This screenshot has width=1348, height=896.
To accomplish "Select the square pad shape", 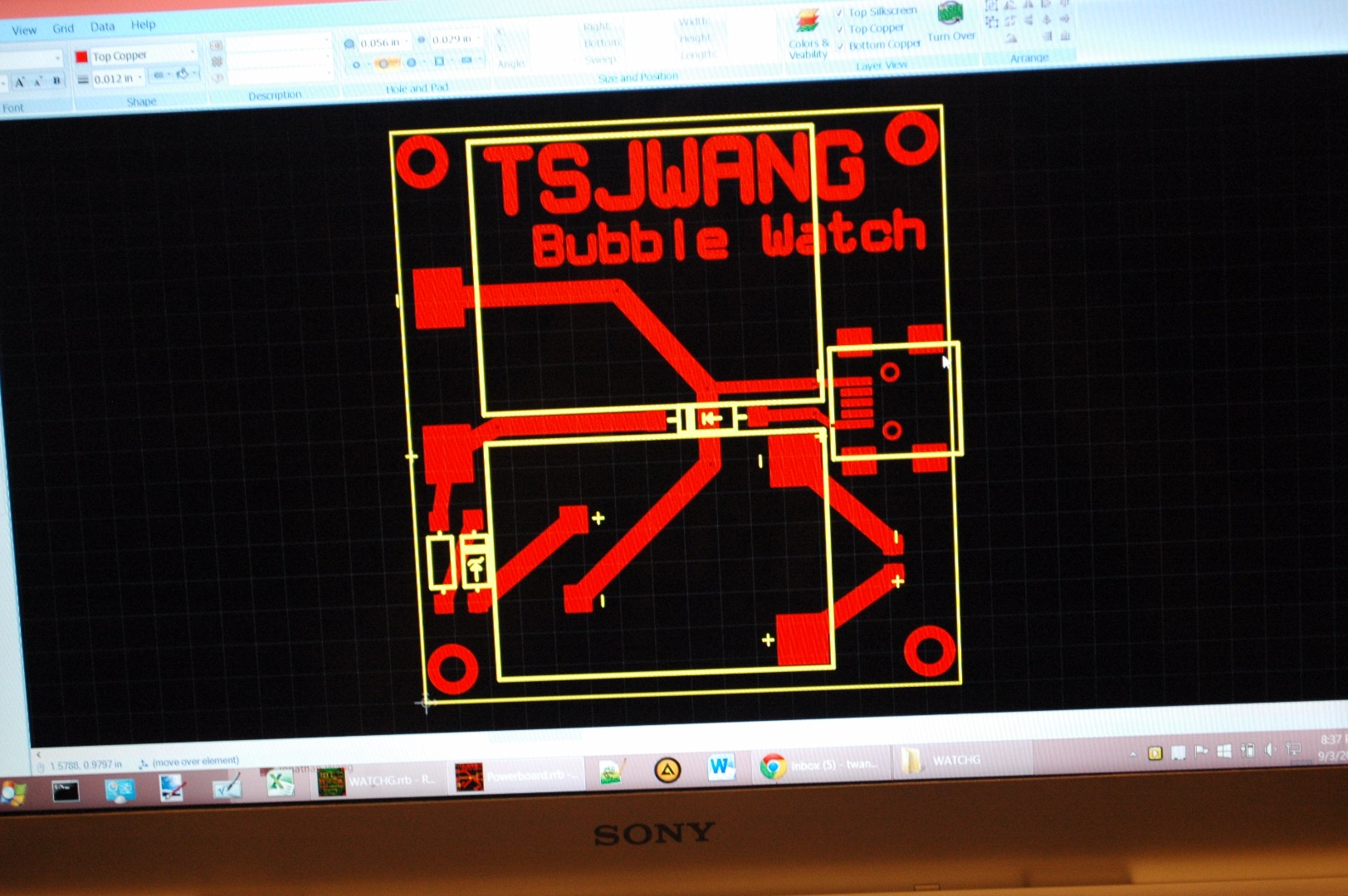I will (x=439, y=61).
